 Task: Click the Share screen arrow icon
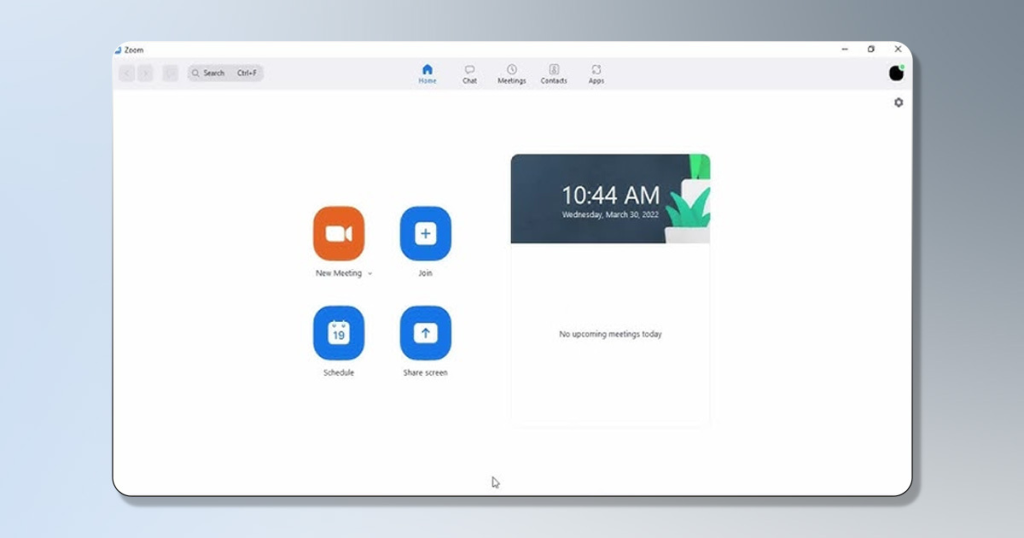(x=425, y=333)
